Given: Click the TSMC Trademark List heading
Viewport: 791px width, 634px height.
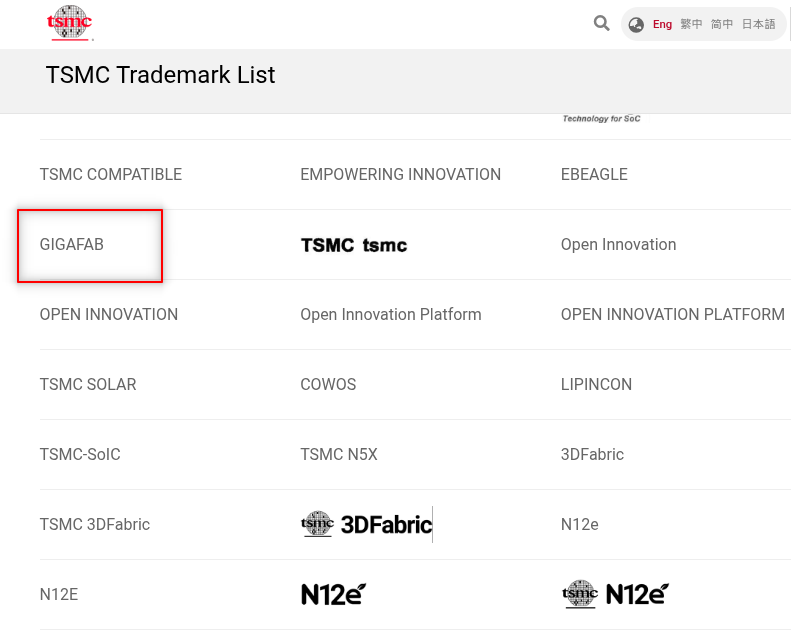Looking at the screenshot, I should point(160,75).
